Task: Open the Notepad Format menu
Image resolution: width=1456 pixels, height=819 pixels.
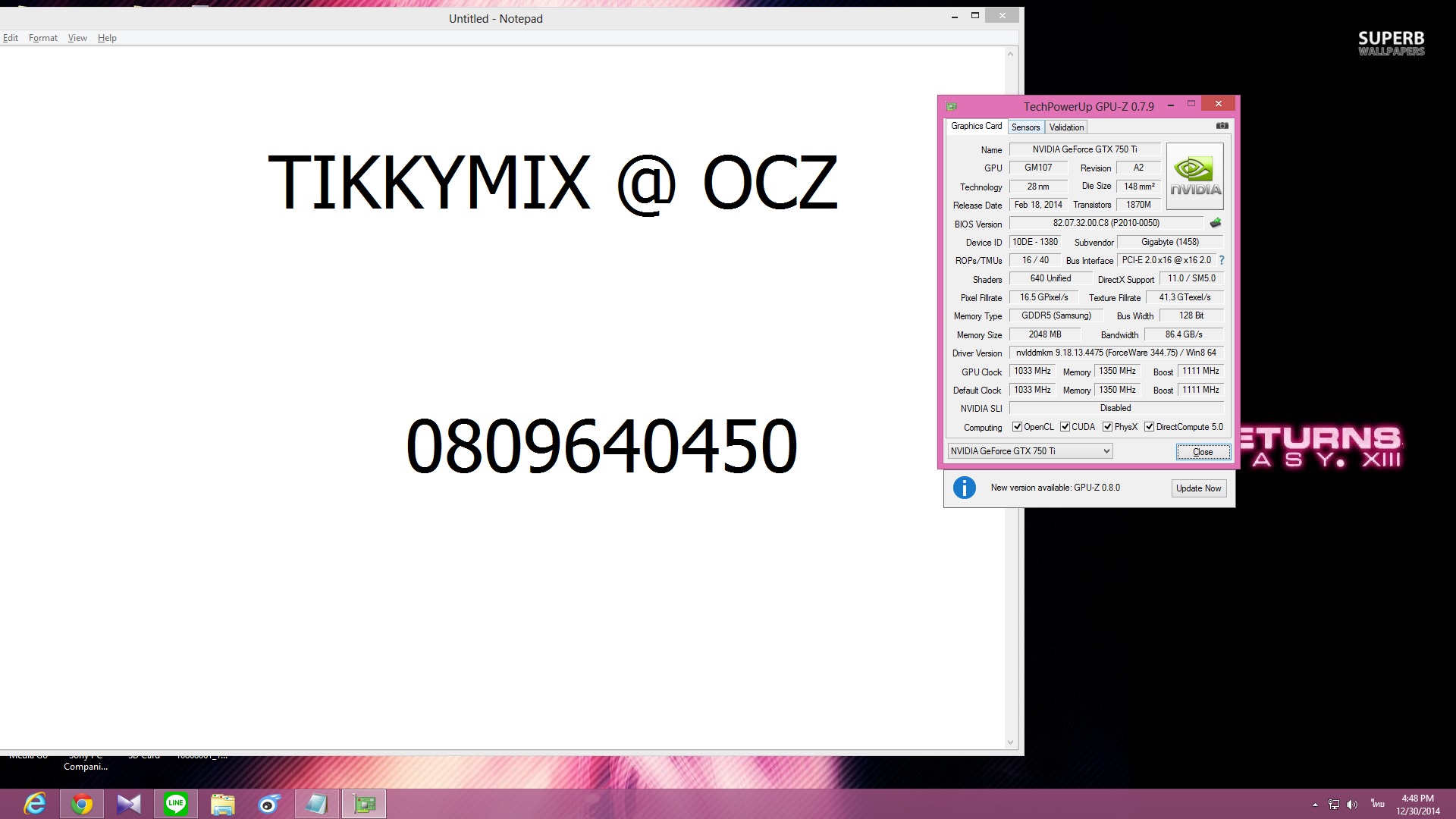Action: tap(43, 38)
